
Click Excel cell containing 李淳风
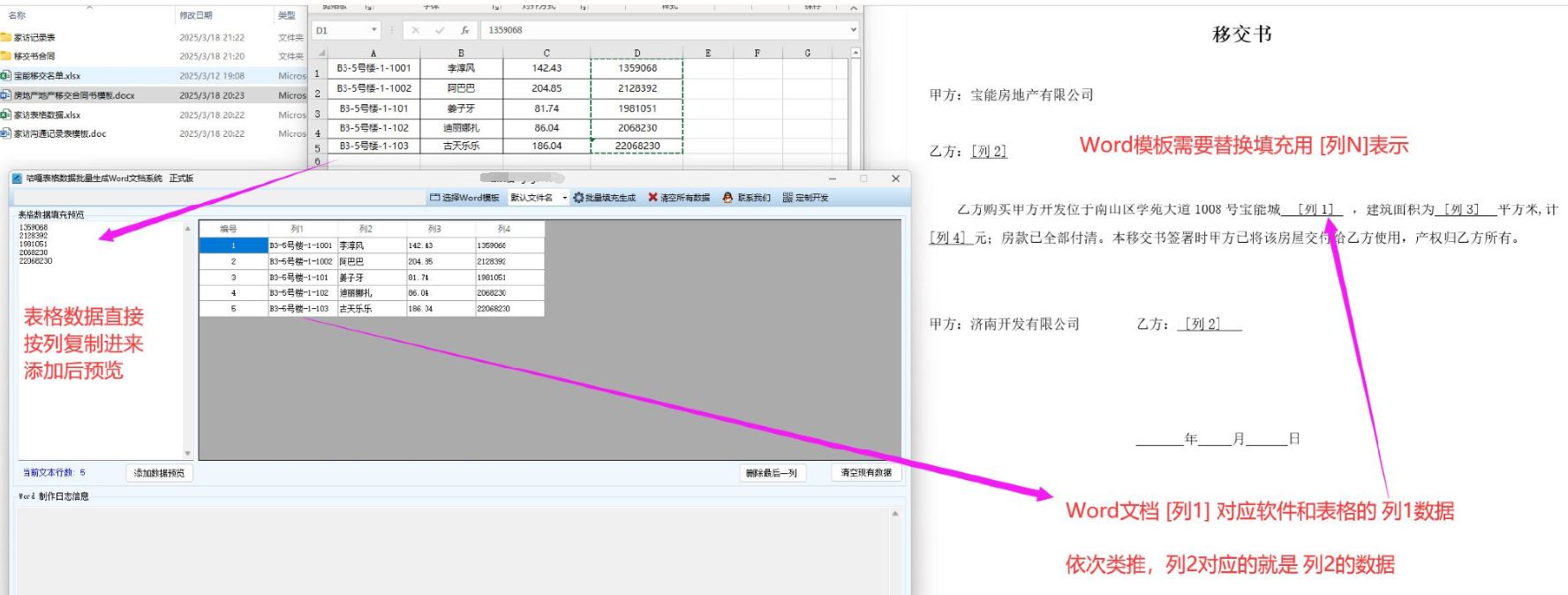tap(461, 68)
